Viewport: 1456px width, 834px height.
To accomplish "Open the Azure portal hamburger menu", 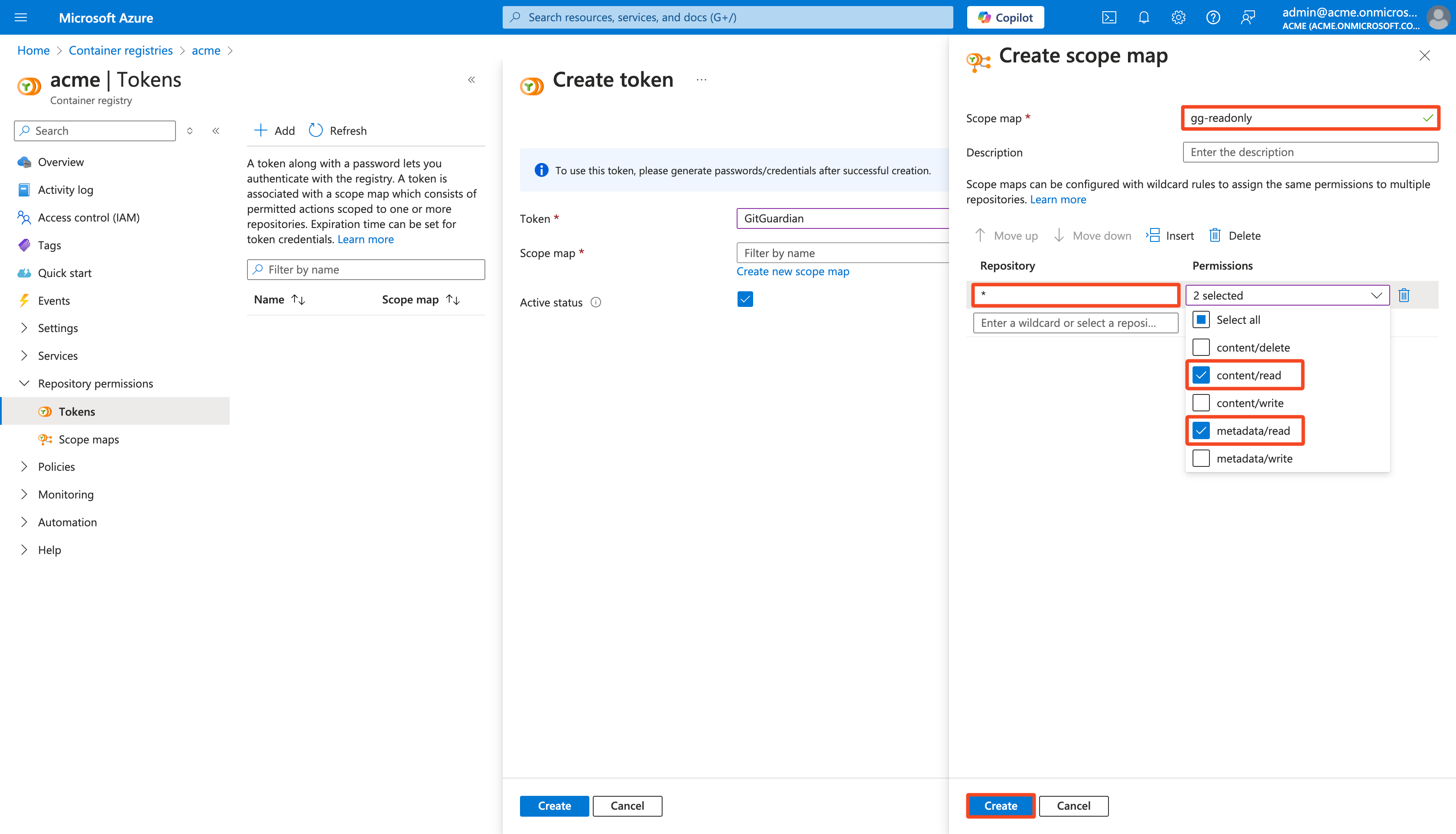I will (x=21, y=17).
